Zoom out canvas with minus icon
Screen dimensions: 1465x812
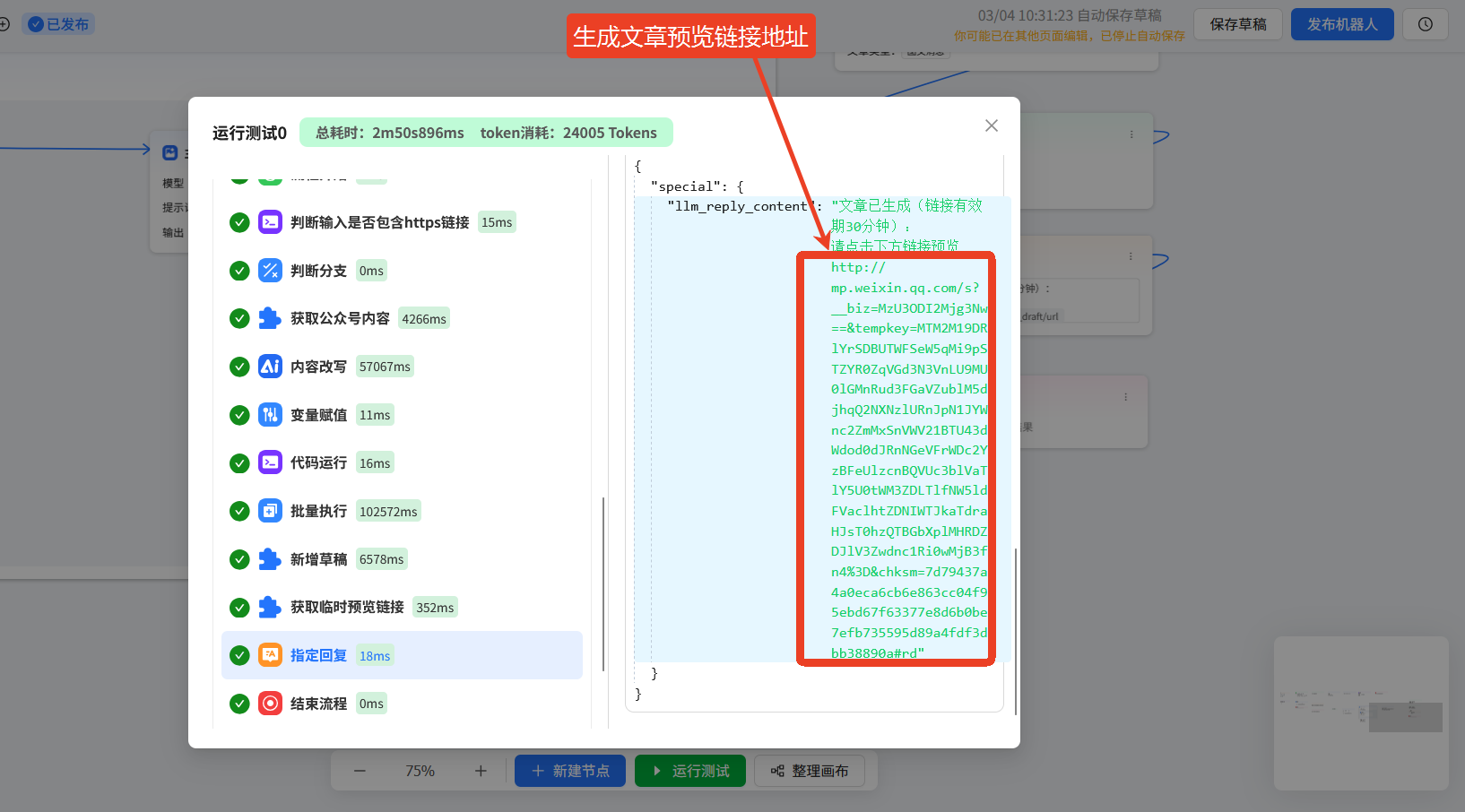(360, 771)
